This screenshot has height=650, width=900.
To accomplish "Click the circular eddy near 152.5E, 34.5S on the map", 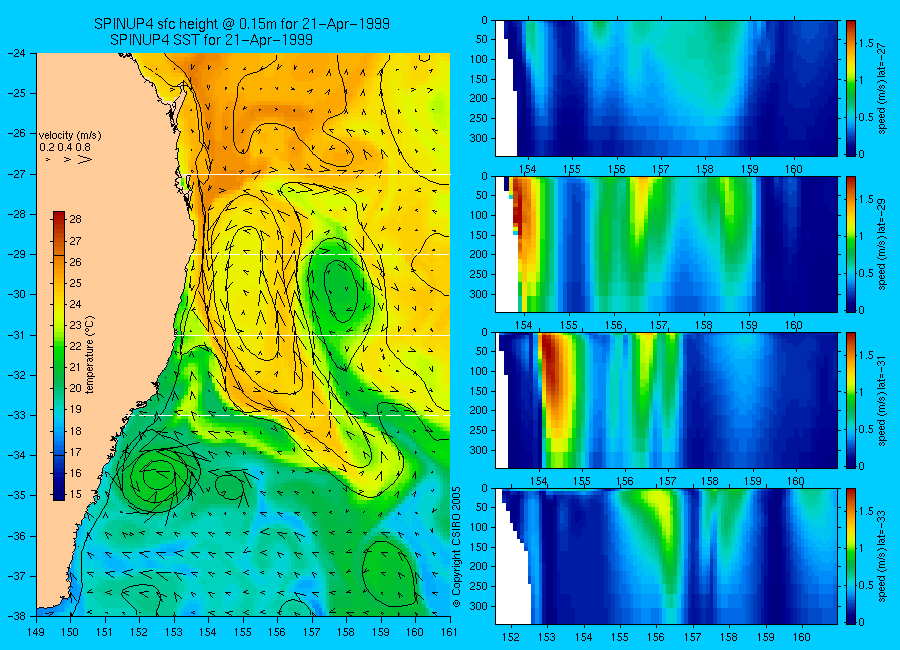I will [x=156, y=475].
